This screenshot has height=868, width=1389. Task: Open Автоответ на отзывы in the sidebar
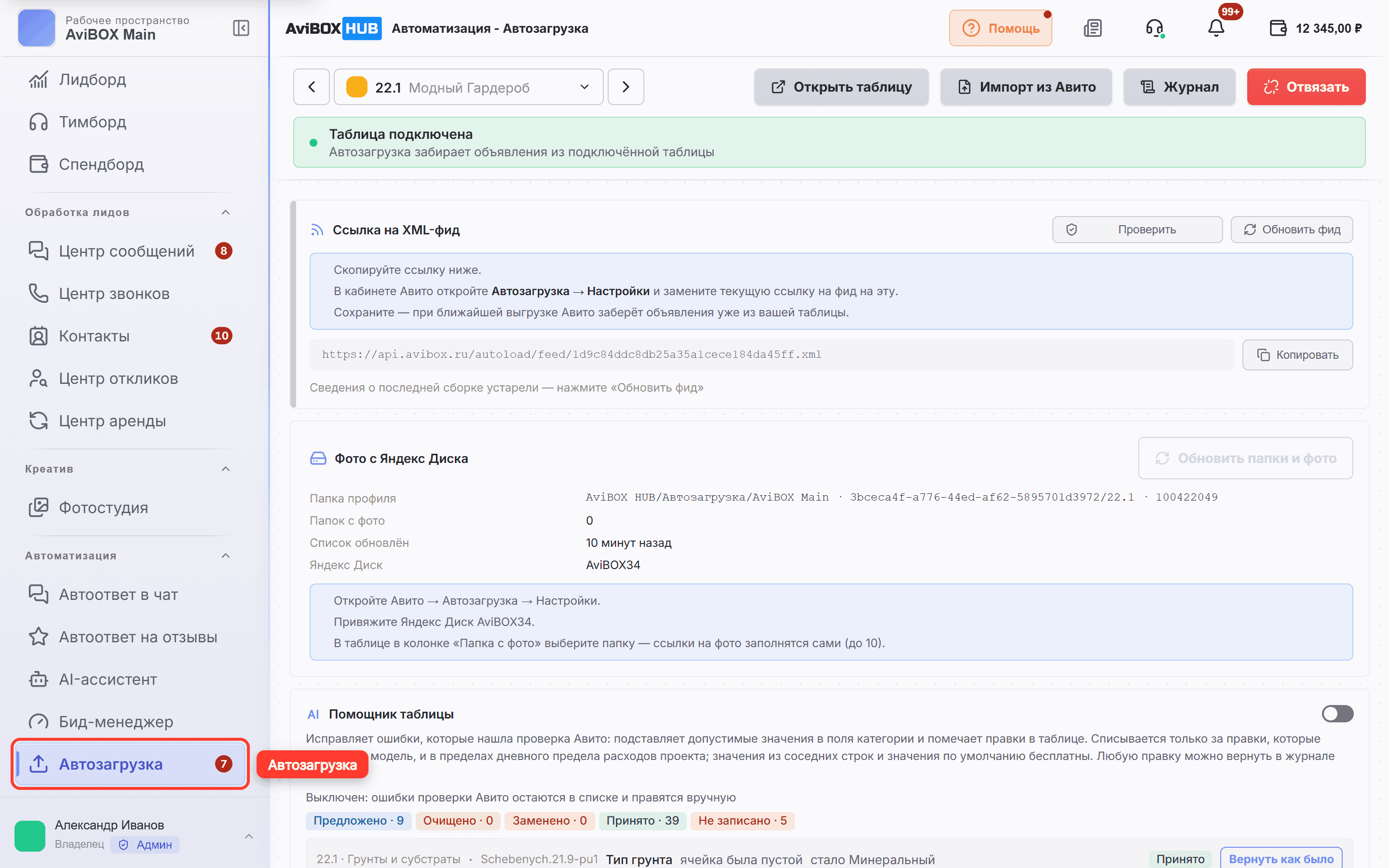[x=130, y=637]
